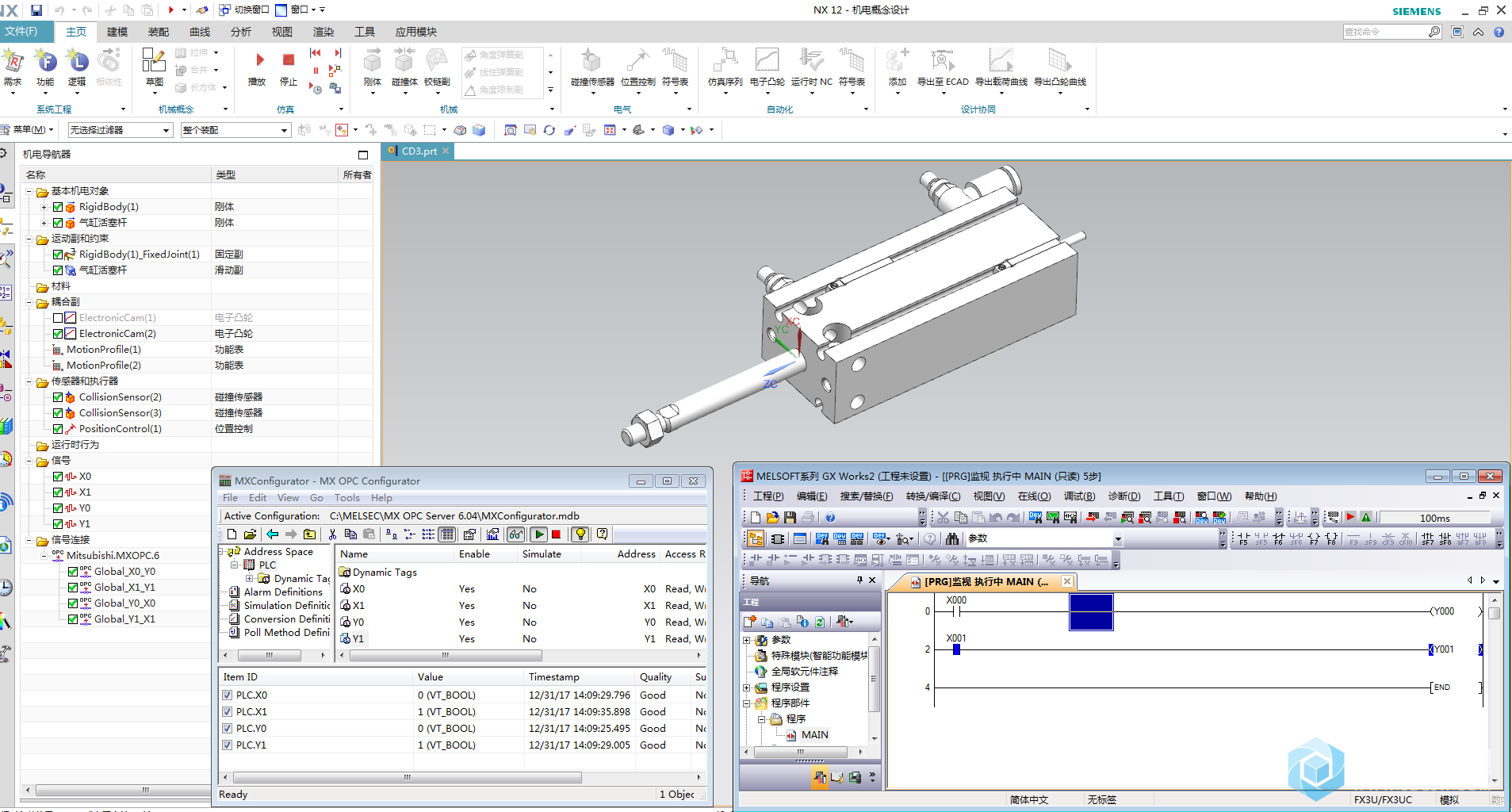The width and height of the screenshot is (1512, 812).
Task: Click the 导出载荷曲线 icon
Action: click(1001, 60)
